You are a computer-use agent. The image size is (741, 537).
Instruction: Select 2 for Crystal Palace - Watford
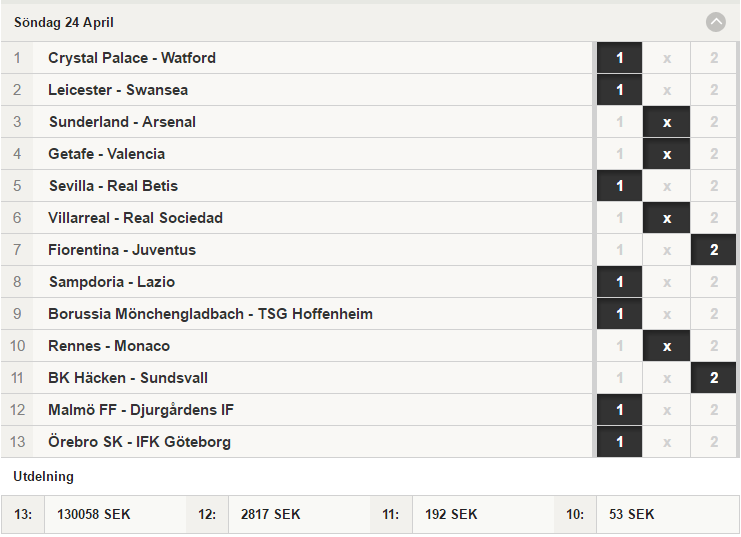714,58
